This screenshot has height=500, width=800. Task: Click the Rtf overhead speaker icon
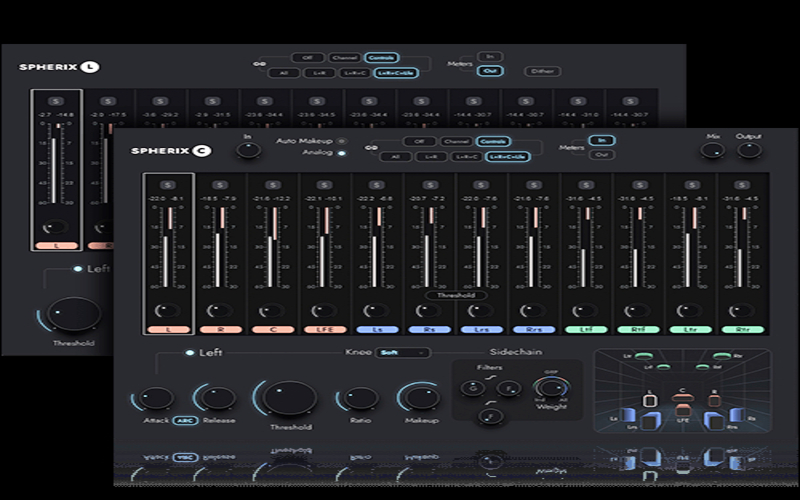[x=703, y=367]
